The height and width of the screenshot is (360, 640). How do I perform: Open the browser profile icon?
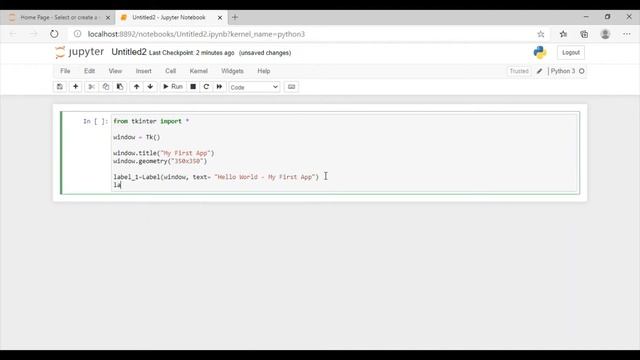605,34
